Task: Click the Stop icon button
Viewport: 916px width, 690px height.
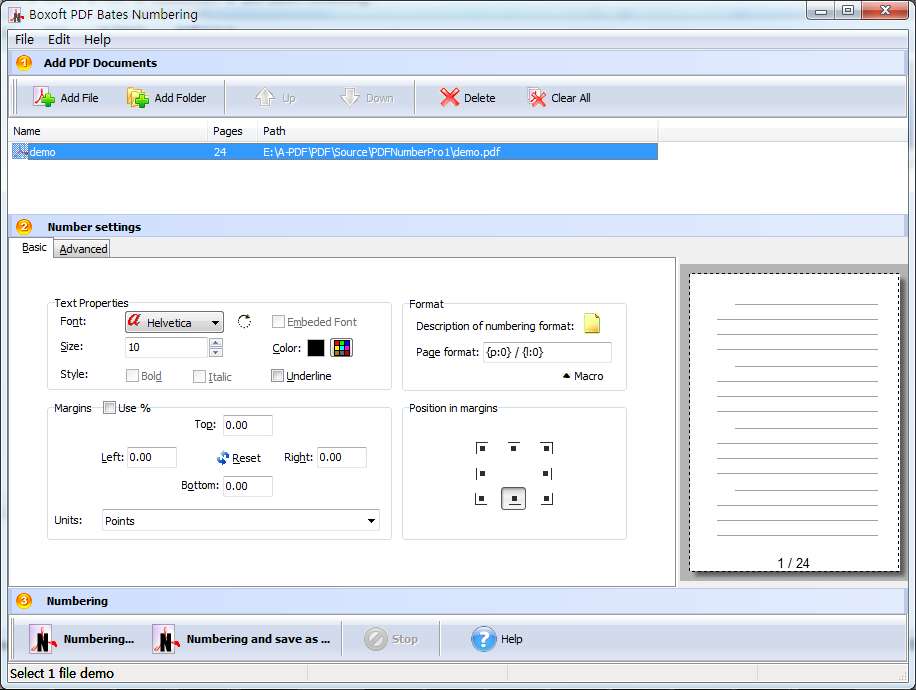Action: [376, 639]
